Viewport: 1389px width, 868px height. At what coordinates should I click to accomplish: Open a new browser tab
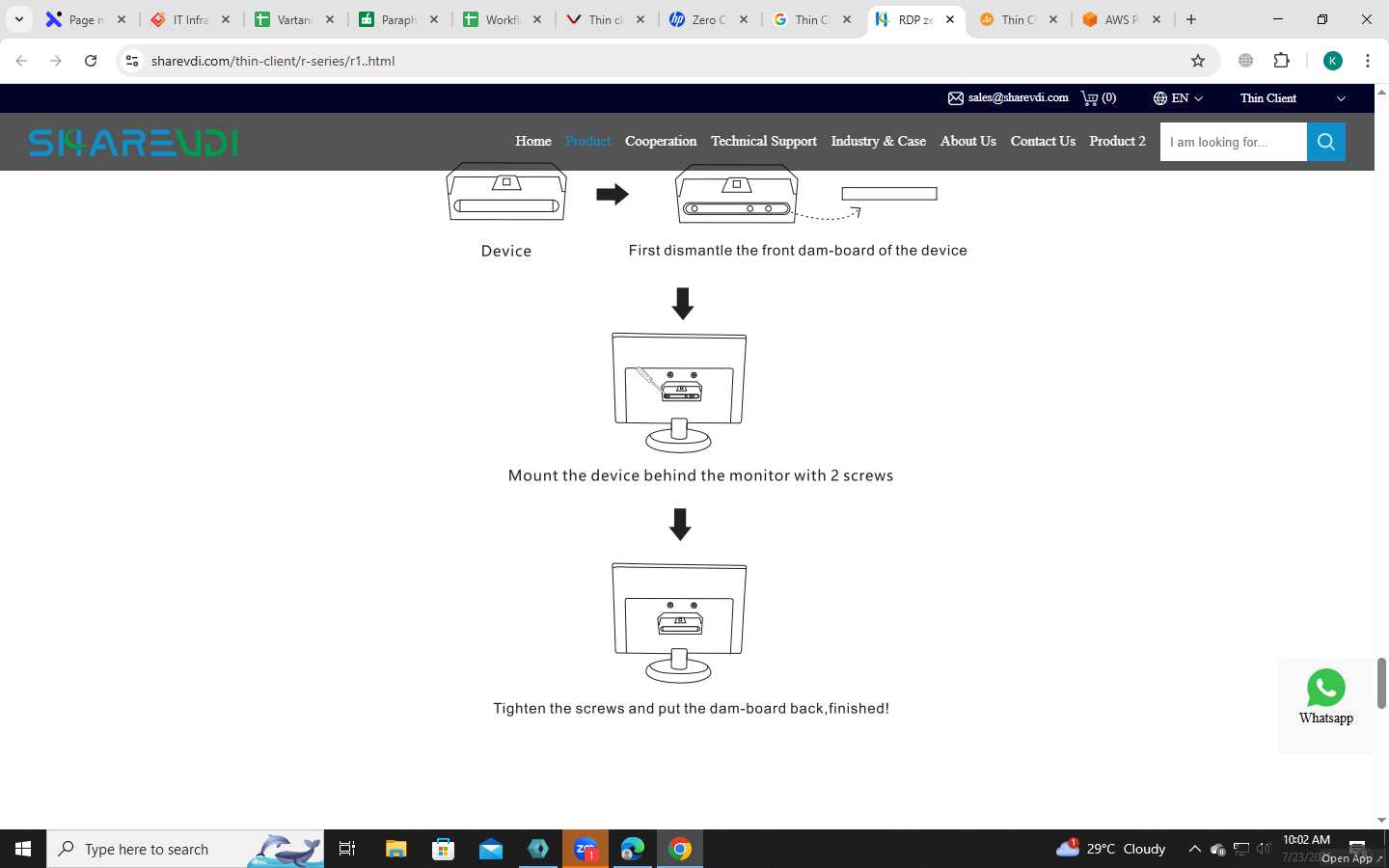click(x=1191, y=19)
